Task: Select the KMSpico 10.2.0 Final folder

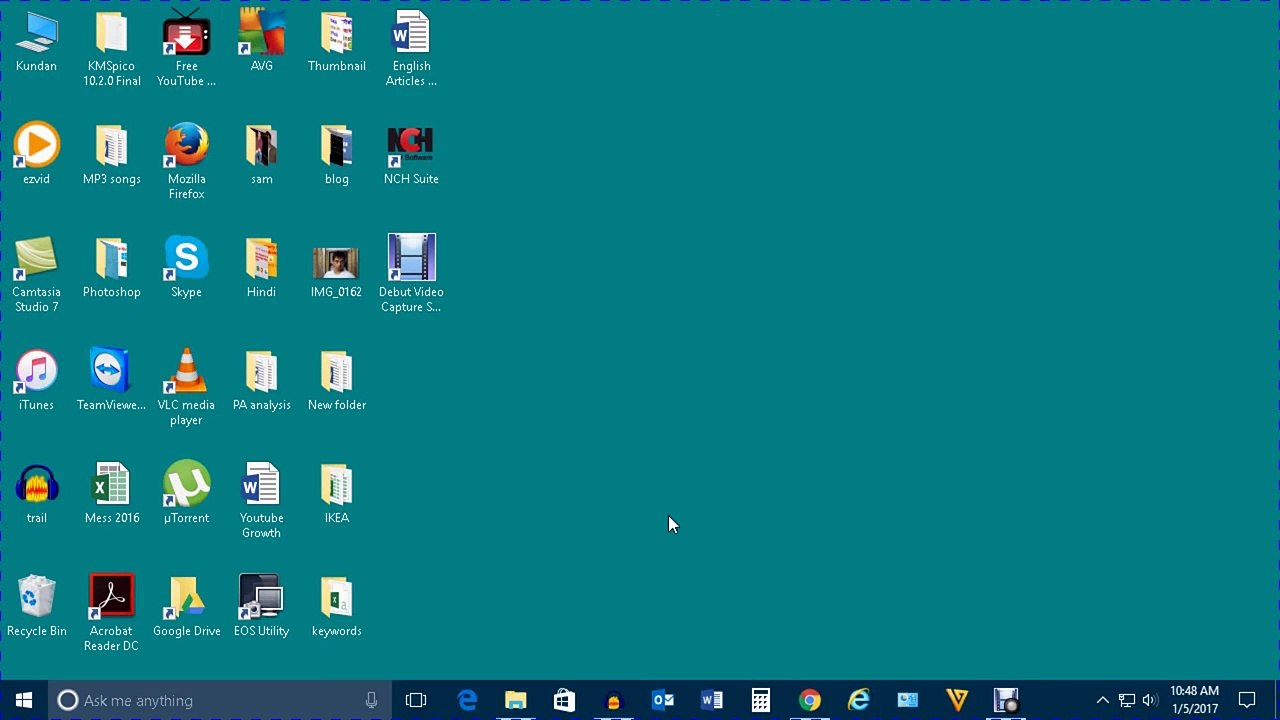Action: [x=112, y=49]
